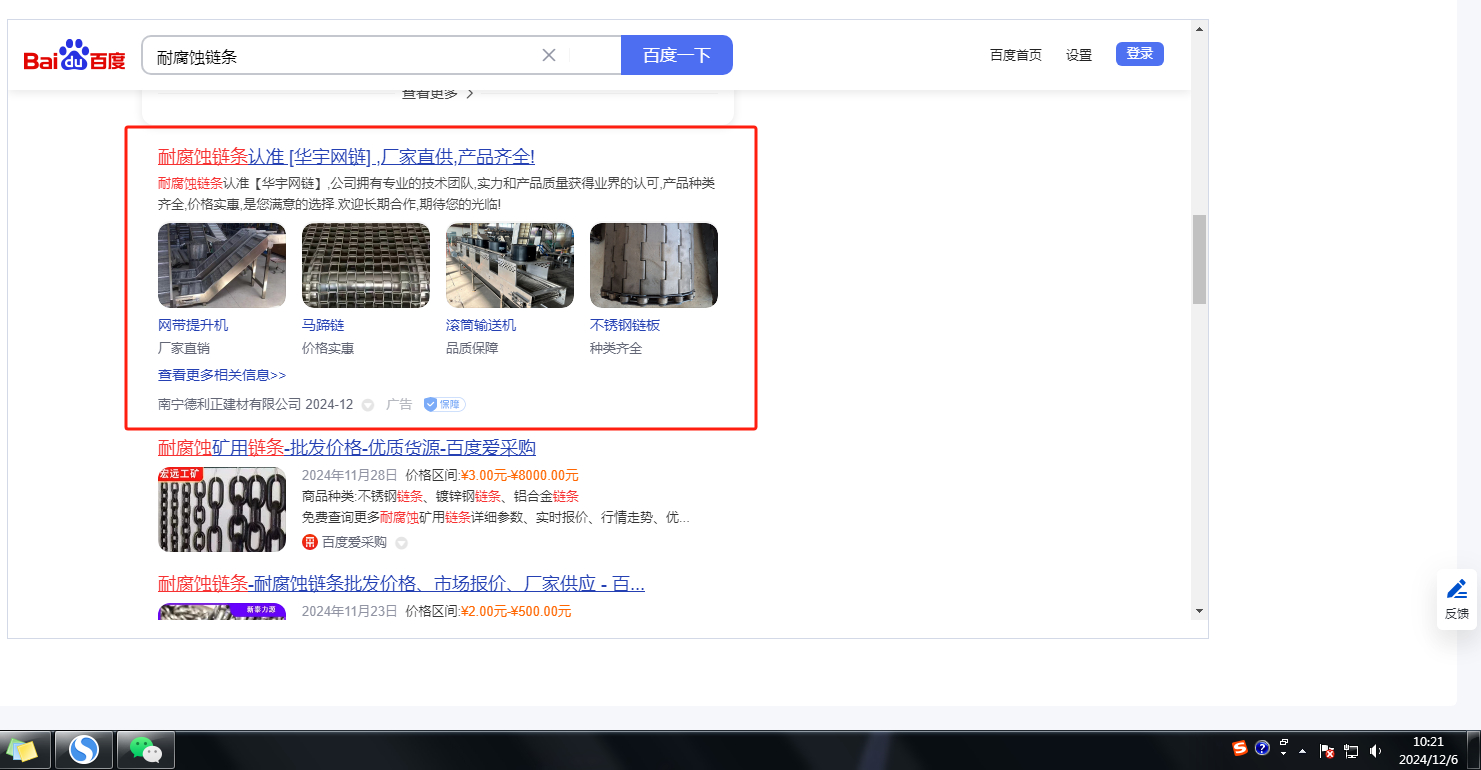Click the 反馈 feedback pencil icon
Screen dimensions: 1481x770
coord(1457,589)
